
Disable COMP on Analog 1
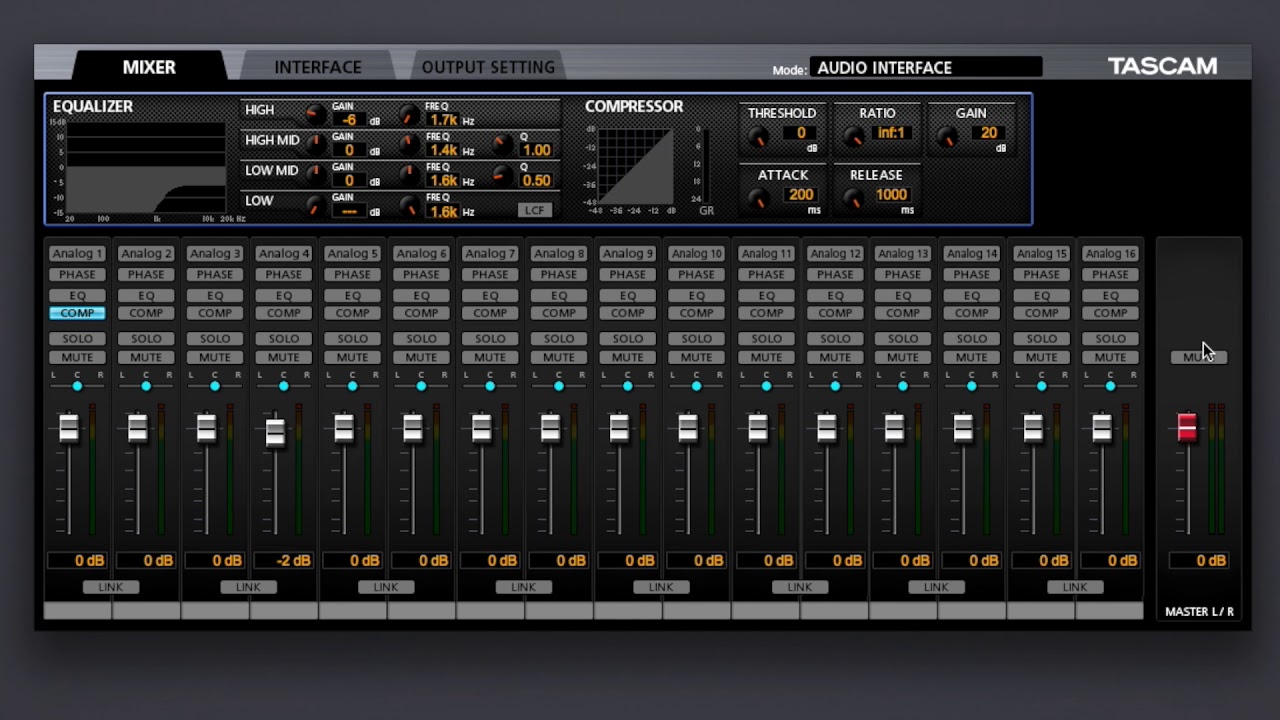[x=77, y=313]
